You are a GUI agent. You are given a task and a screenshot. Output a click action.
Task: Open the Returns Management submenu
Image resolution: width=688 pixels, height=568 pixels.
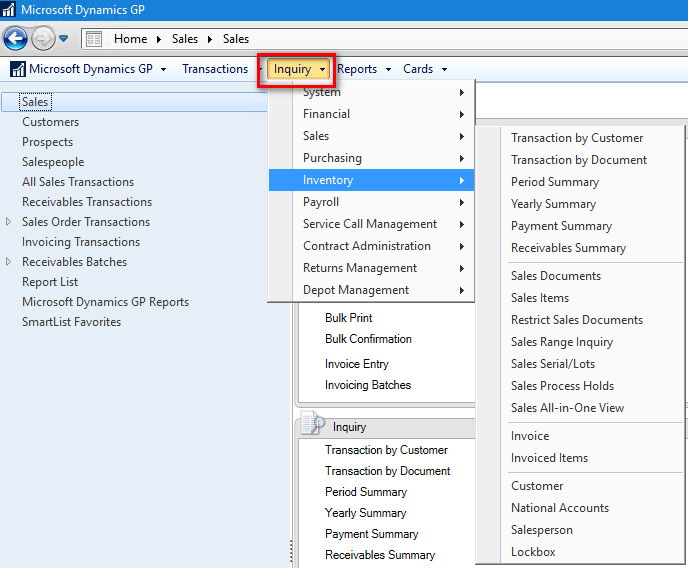pos(372,268)
